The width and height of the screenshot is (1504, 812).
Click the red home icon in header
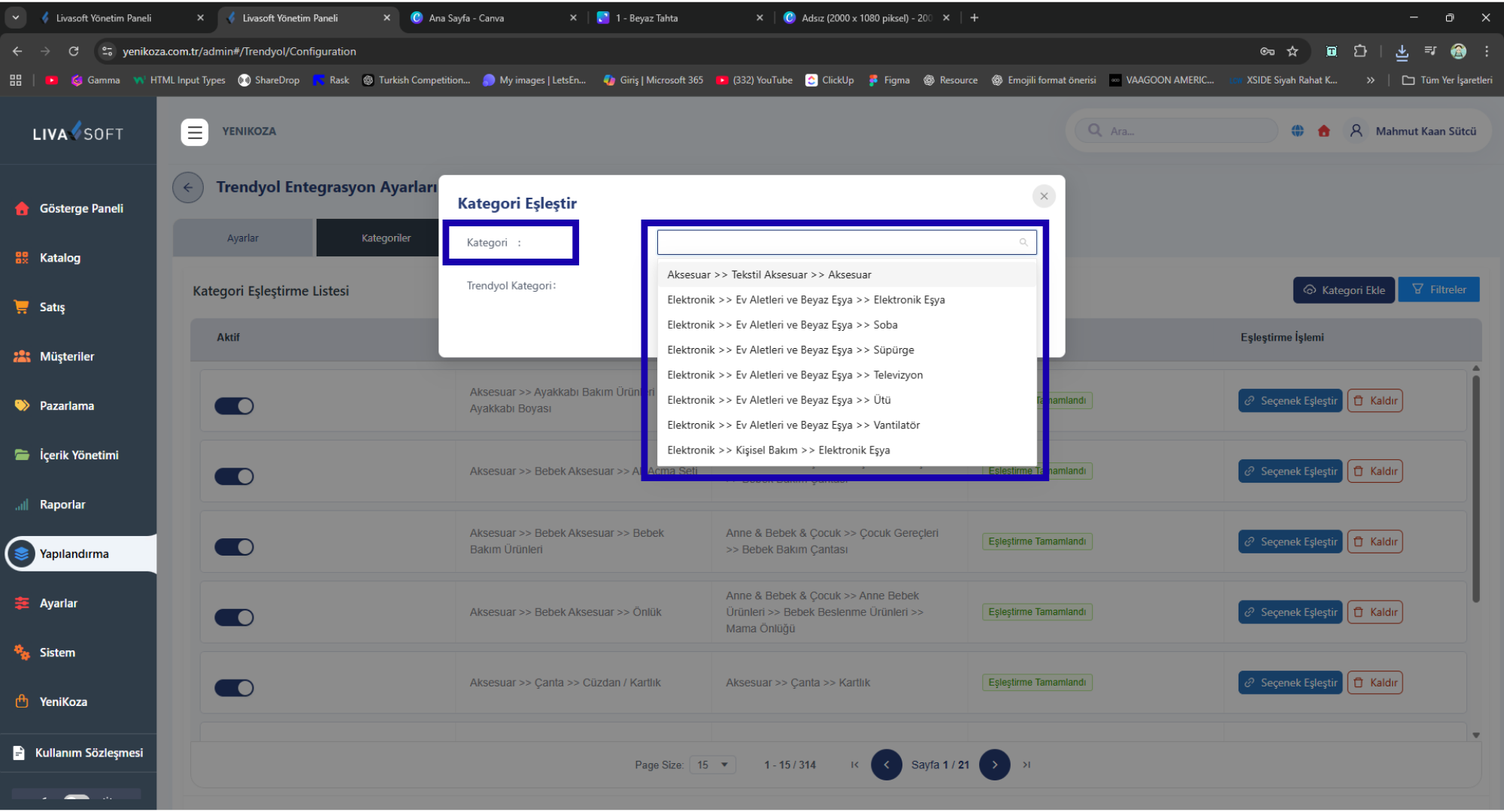coord(1324,131)
